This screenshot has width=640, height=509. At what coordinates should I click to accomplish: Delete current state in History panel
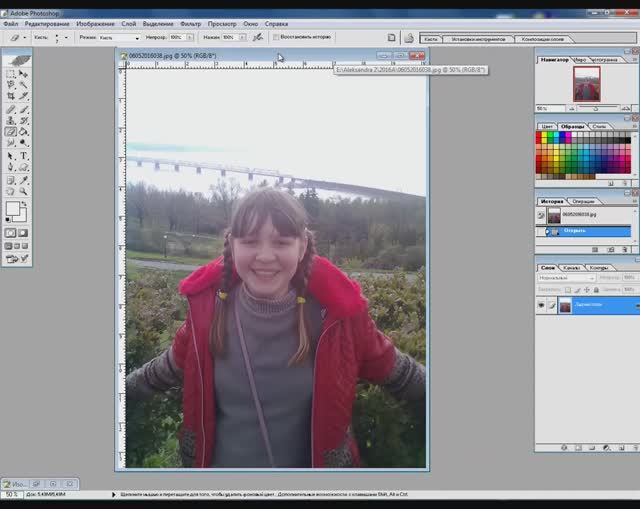[x=625, y=249]
